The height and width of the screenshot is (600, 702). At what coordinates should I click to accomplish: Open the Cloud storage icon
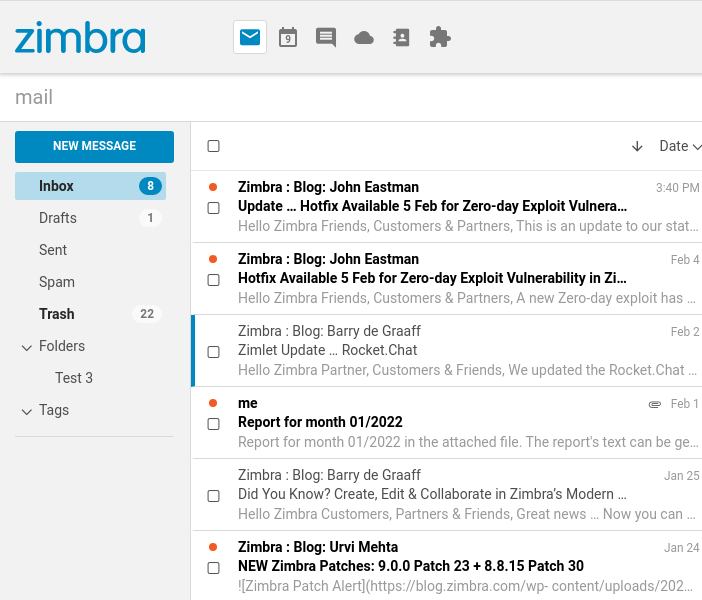[x=364, y=38]
